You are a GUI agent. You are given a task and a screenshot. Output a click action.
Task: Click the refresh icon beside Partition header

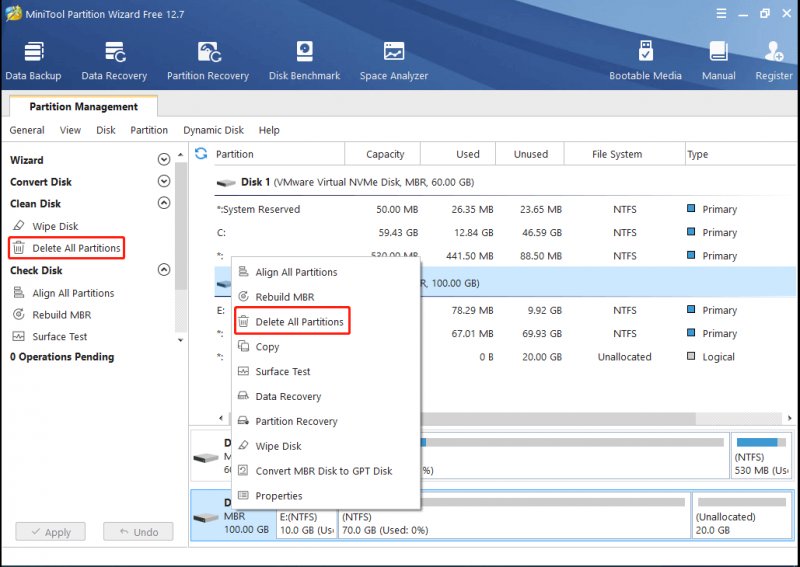pos(201,154)
